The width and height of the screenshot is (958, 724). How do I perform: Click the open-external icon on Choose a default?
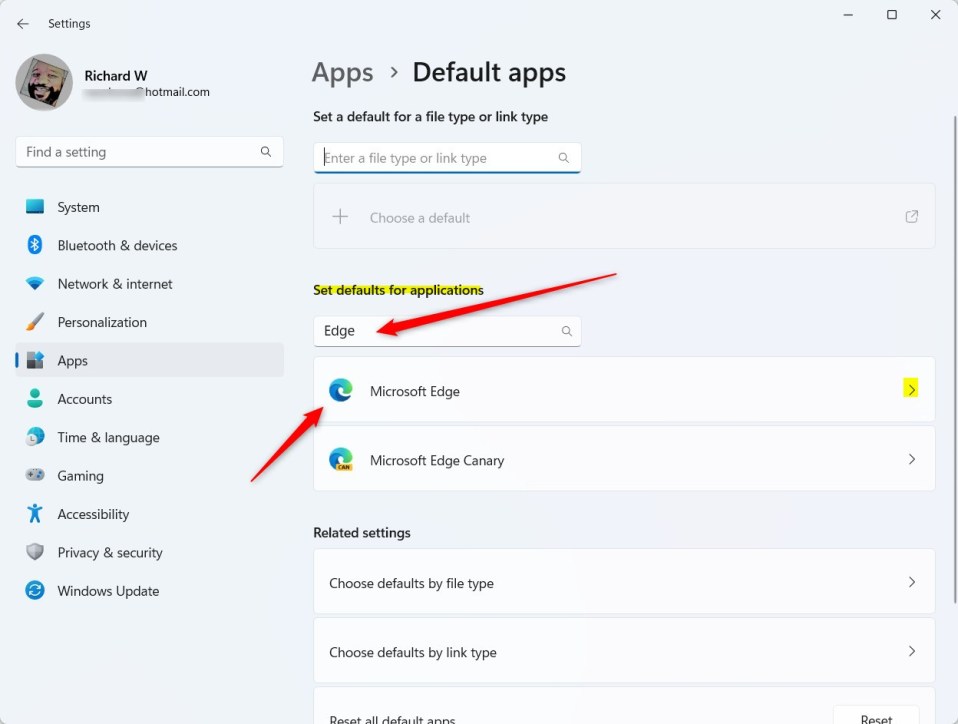point(912,216)
